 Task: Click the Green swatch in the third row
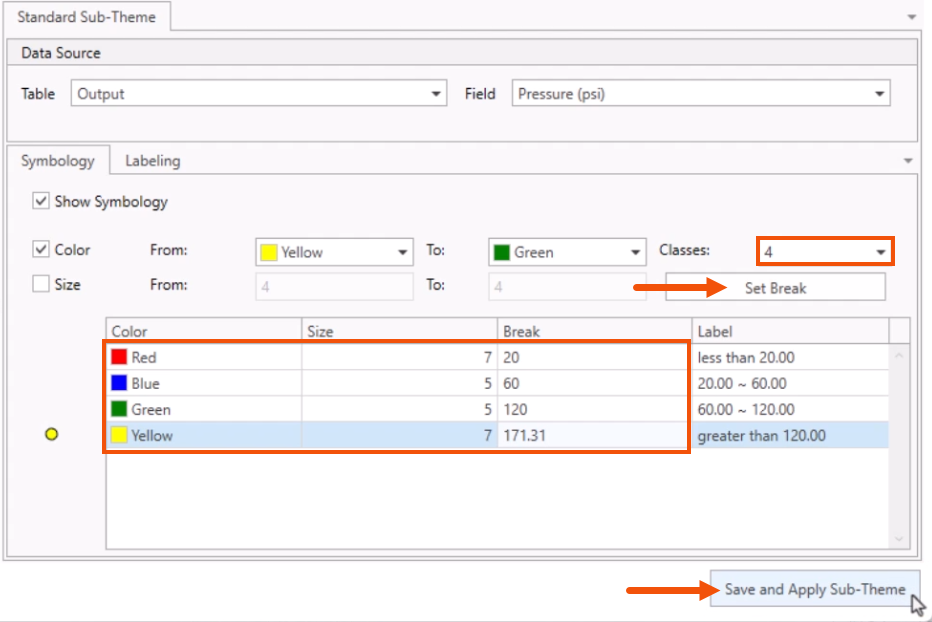click(x=121, y=409)
